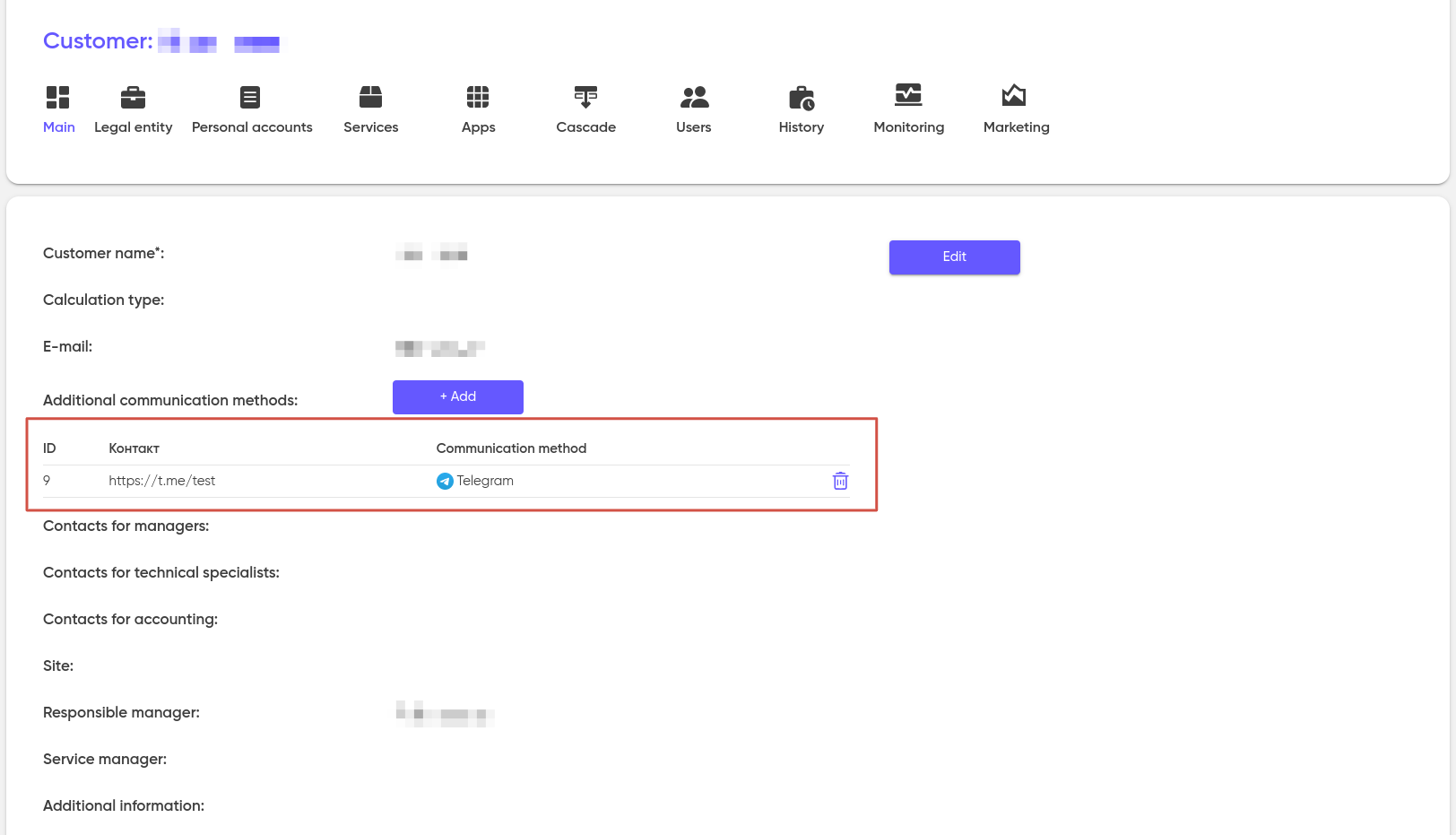Click the Communication method column header

pos(511,448)
